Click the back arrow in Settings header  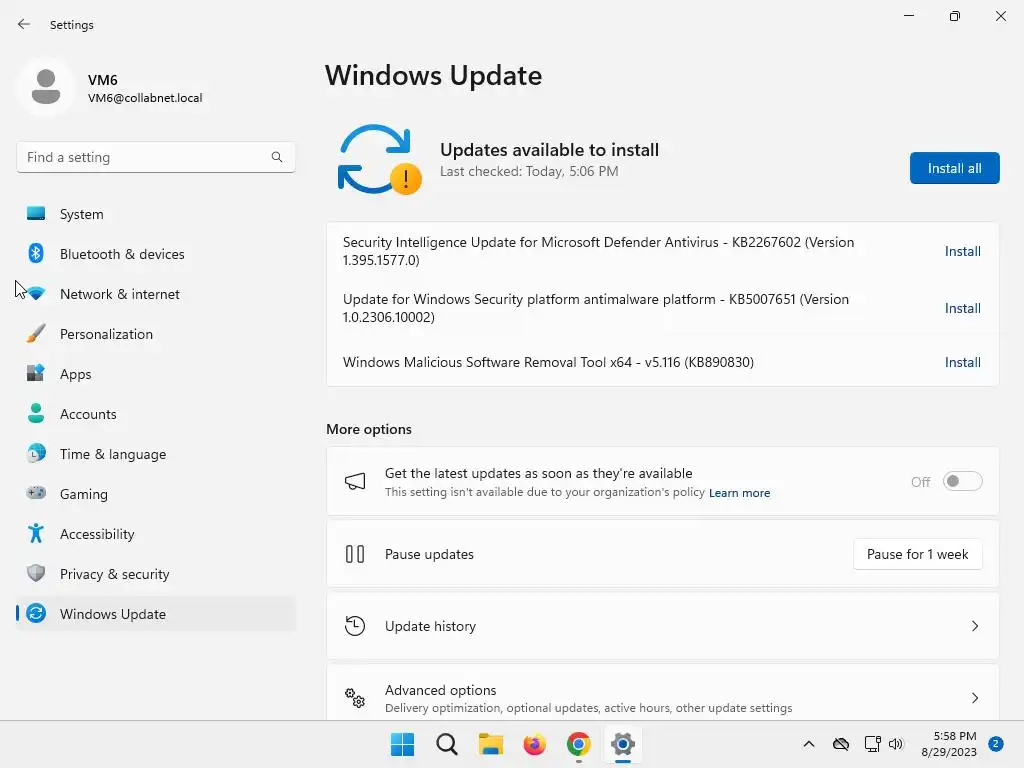click(24, 24)
